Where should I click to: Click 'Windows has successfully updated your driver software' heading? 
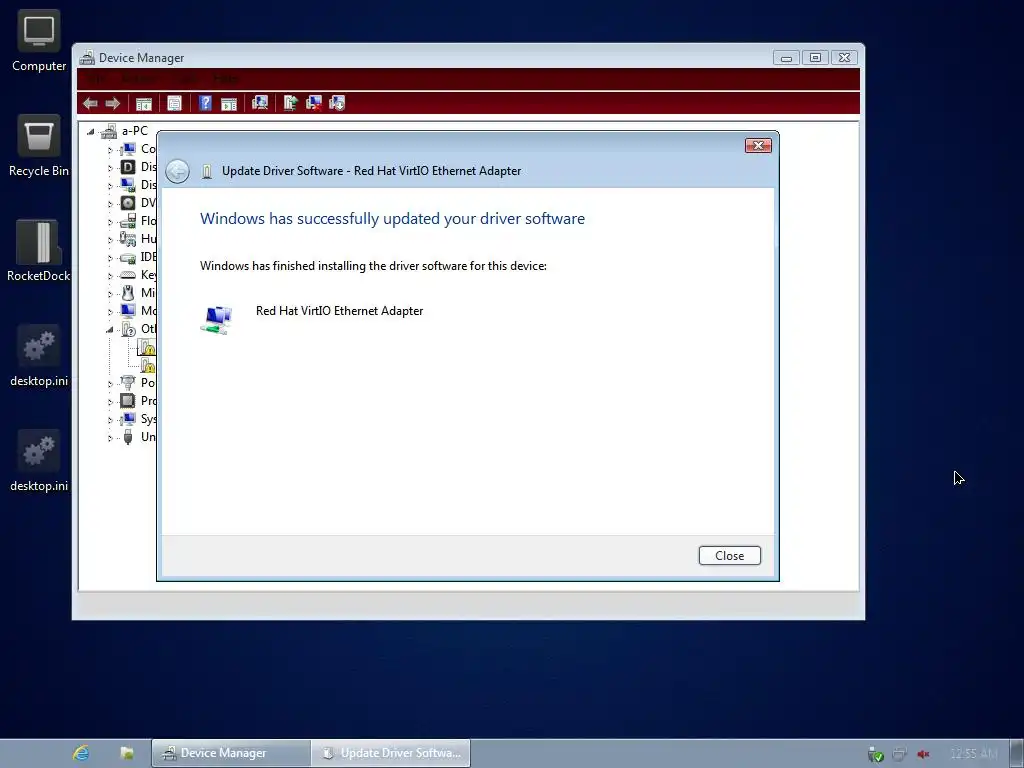392,219
